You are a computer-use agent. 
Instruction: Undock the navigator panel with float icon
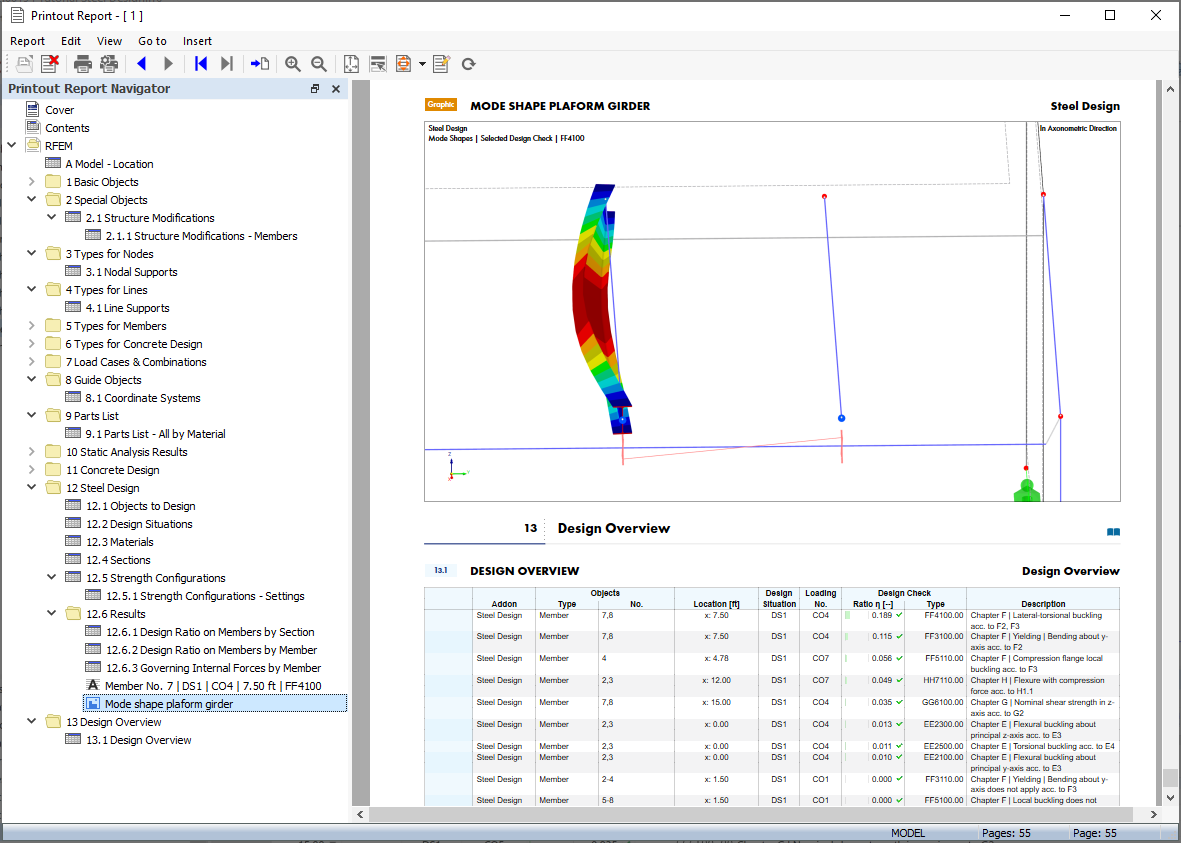[x=315, y=89]
